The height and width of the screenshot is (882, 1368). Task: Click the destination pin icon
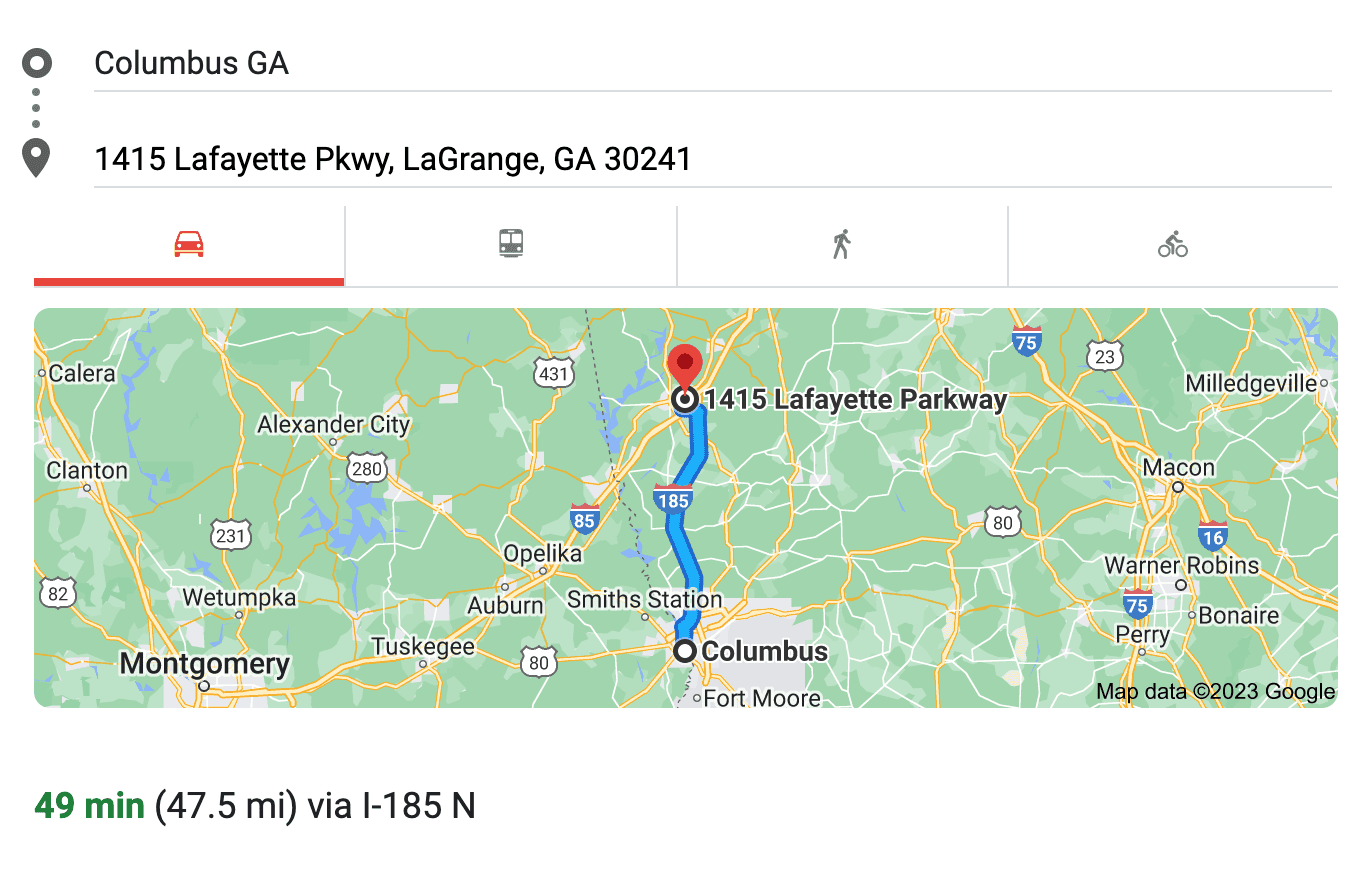36,157
